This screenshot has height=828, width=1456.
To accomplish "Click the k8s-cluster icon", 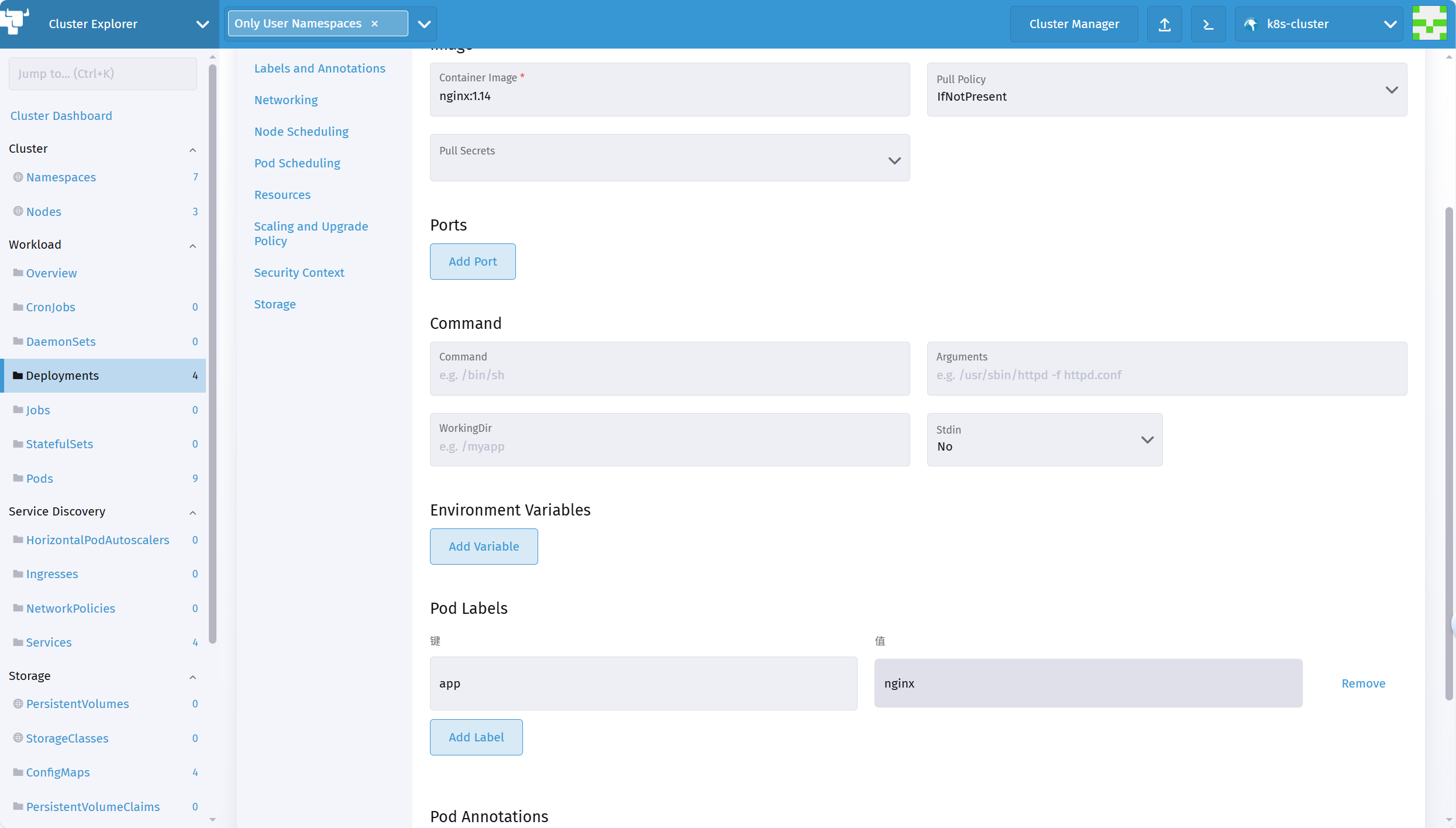I will tap(1251, 24).
